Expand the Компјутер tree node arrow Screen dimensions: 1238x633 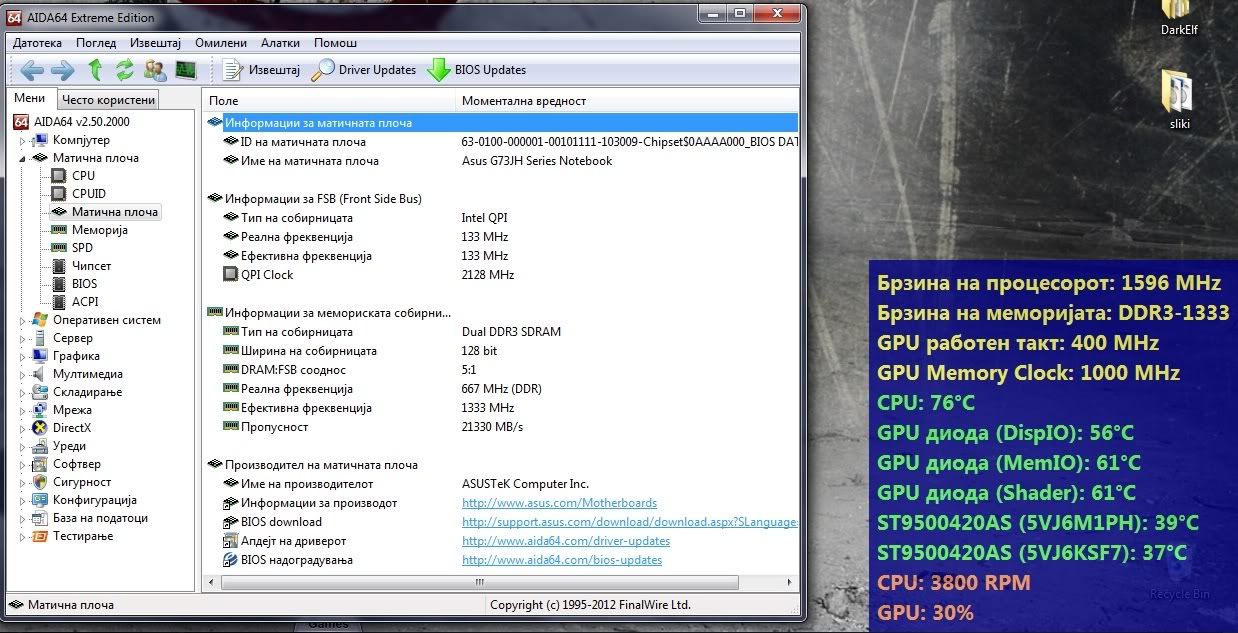point(23,141)
